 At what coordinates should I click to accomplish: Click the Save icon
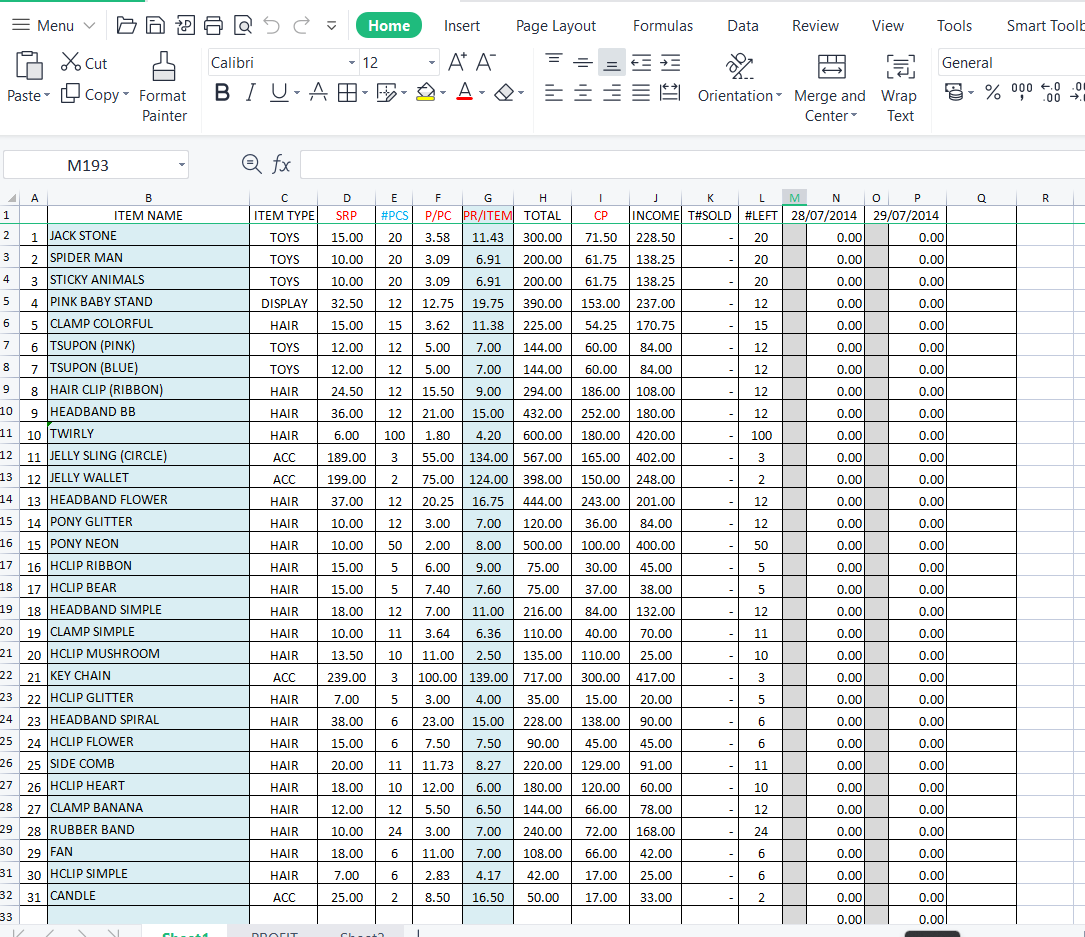coord(155,26)
